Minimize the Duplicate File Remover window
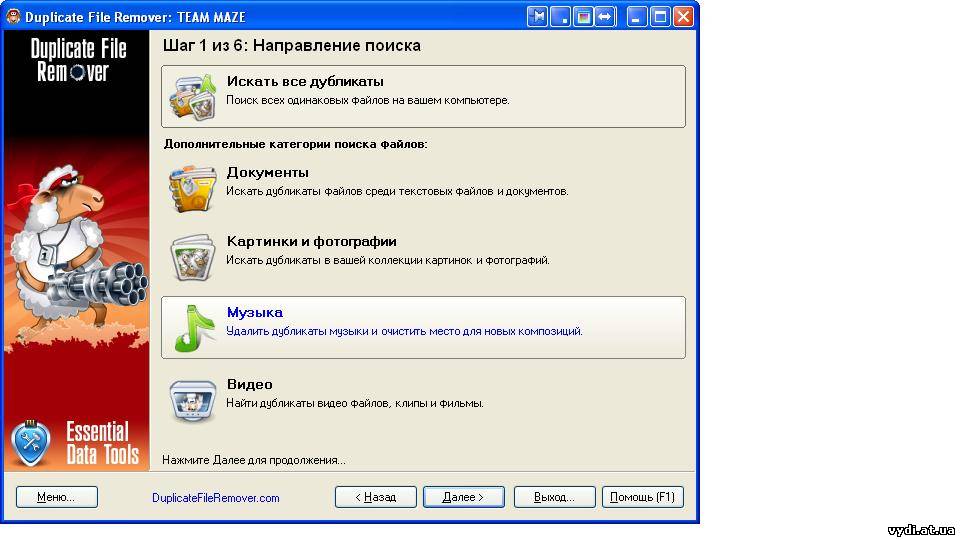Image resolution: width=960 pixels, height=540 pixels. pyautogui.click(x=637, y=17)
